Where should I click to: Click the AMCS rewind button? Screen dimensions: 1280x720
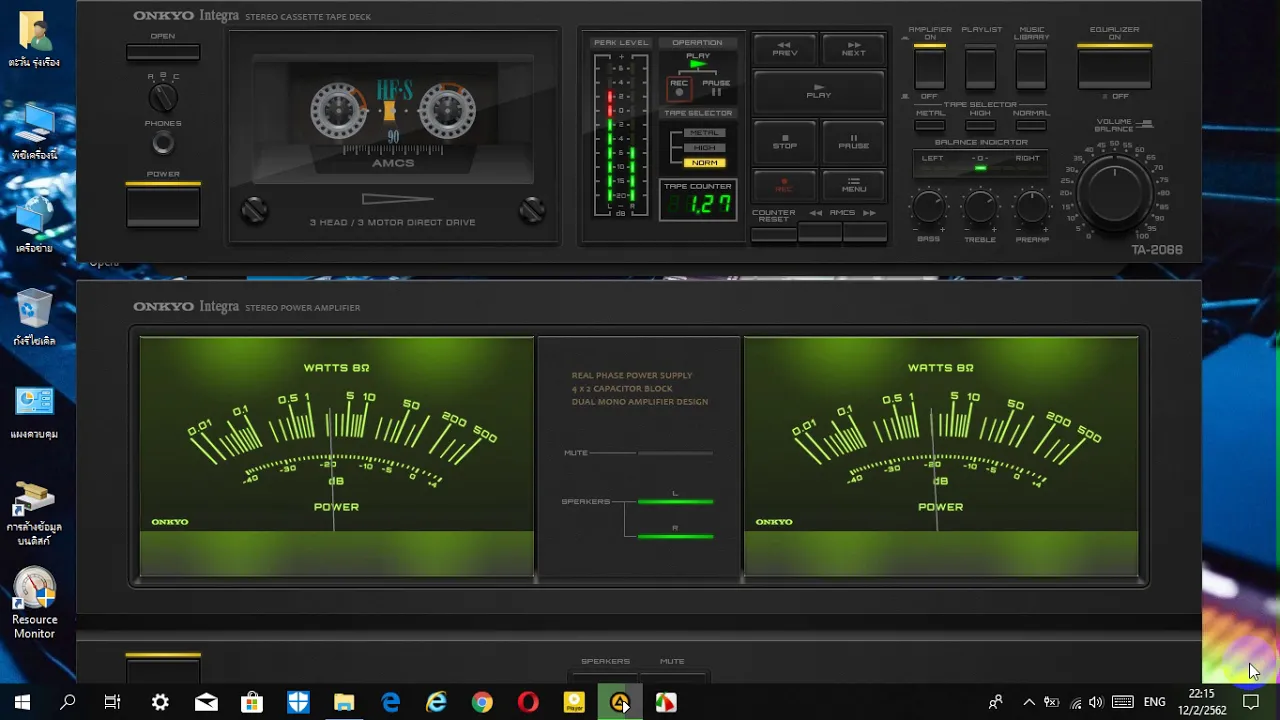pos(819,233)
